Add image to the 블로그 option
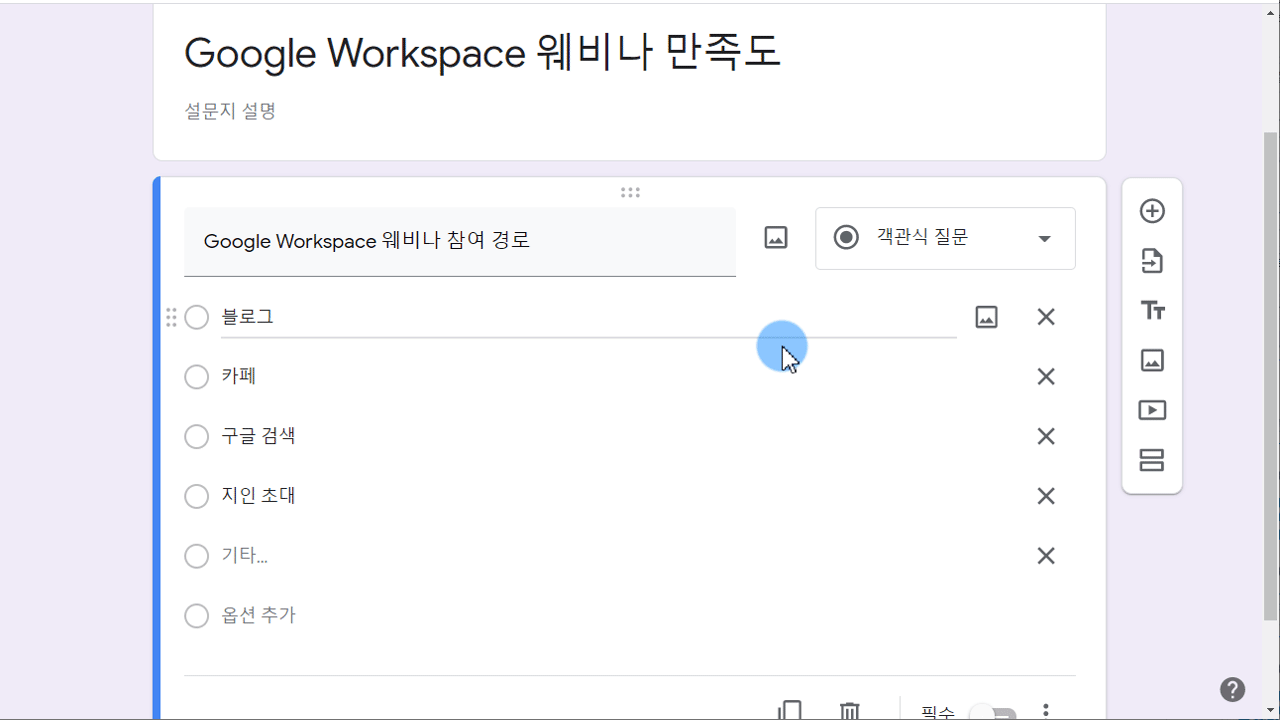The width and height of the screenshot is (1280, 720). (986, 317)
